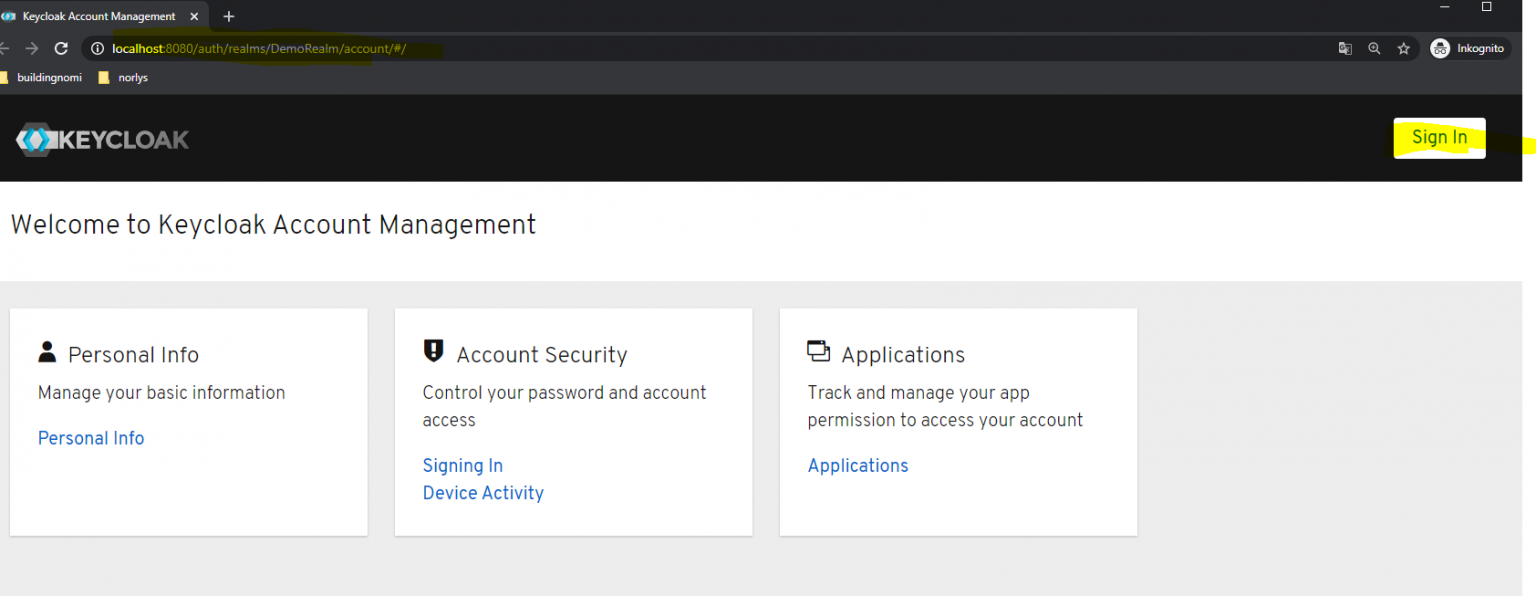Open the Inkognito profile indicator
Viewport: 1536px width, 596px height.
(1467, 48)
